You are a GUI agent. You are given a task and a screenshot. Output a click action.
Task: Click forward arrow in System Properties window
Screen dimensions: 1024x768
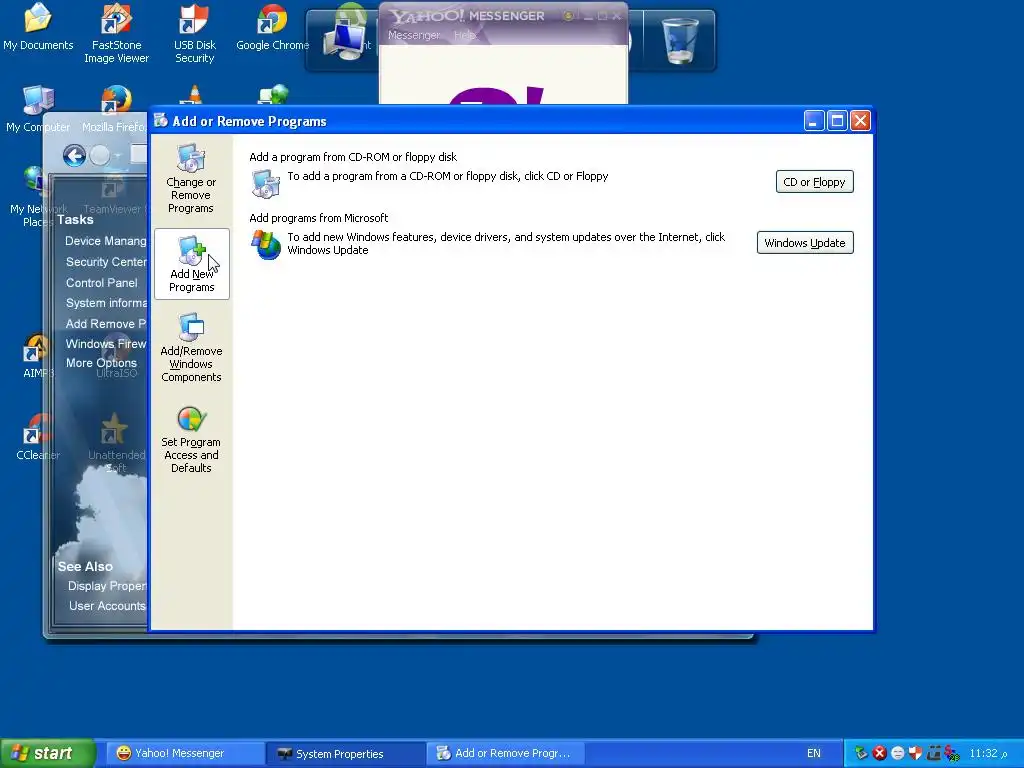[x=100, y=155]
